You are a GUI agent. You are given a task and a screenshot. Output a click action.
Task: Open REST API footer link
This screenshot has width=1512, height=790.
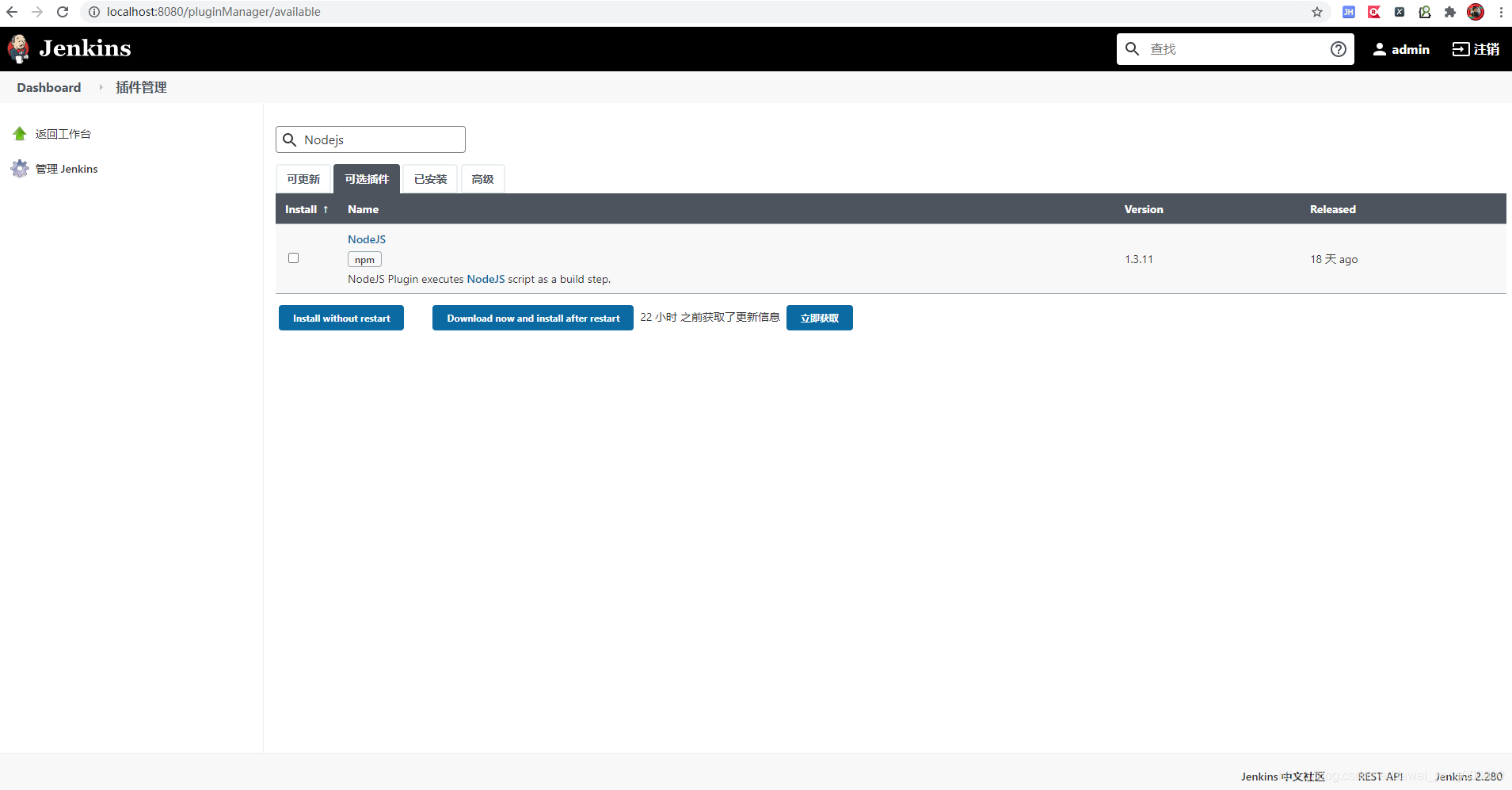tap(1381, 777)
